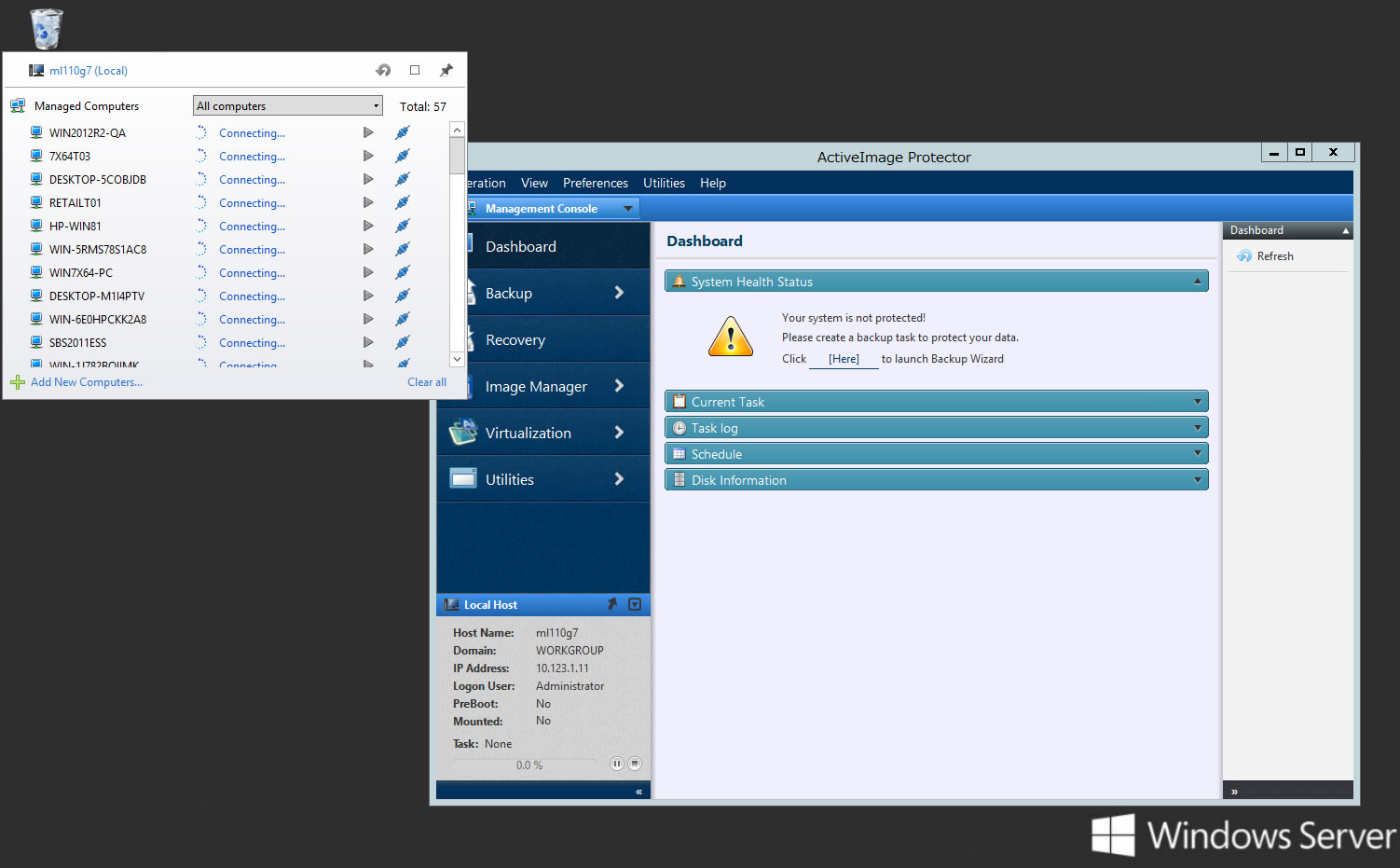This screenshot has width=1400, height=868.
Task: Click the play arrow for DESKTOP-5COBJDB
Action: (x=368, y=179)
